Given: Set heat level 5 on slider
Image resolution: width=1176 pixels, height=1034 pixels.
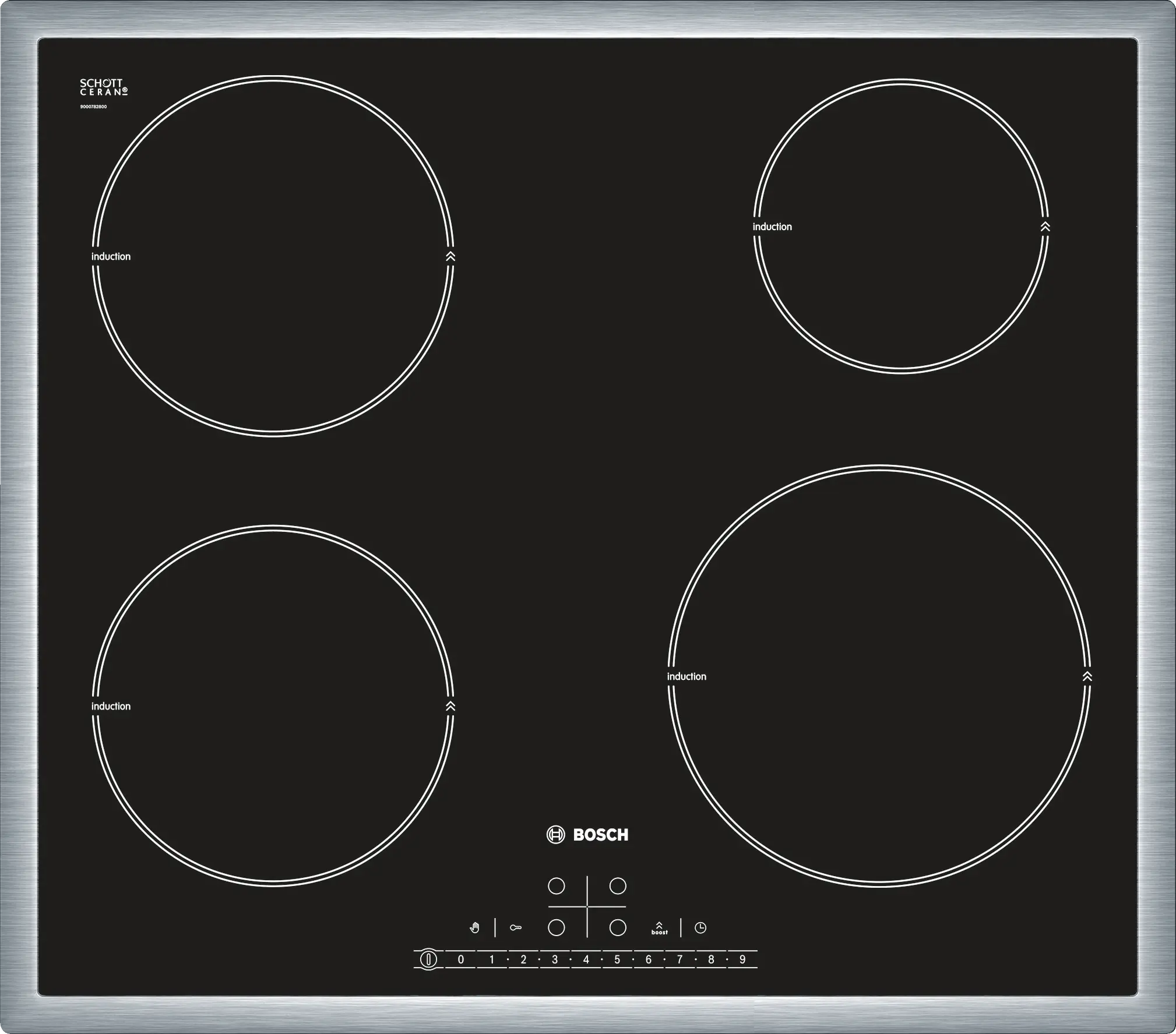Looking at the screenshot, I should point(617,959).
